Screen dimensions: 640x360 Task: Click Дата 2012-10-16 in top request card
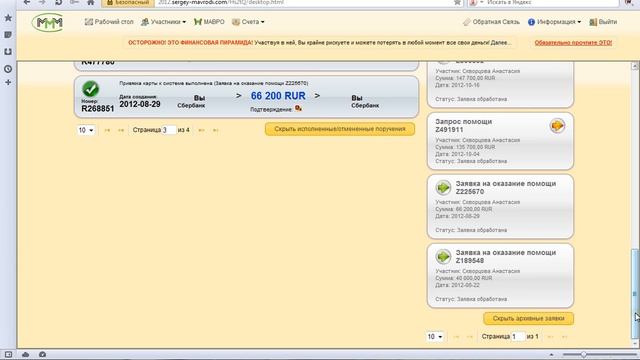[x=457, y=85]
